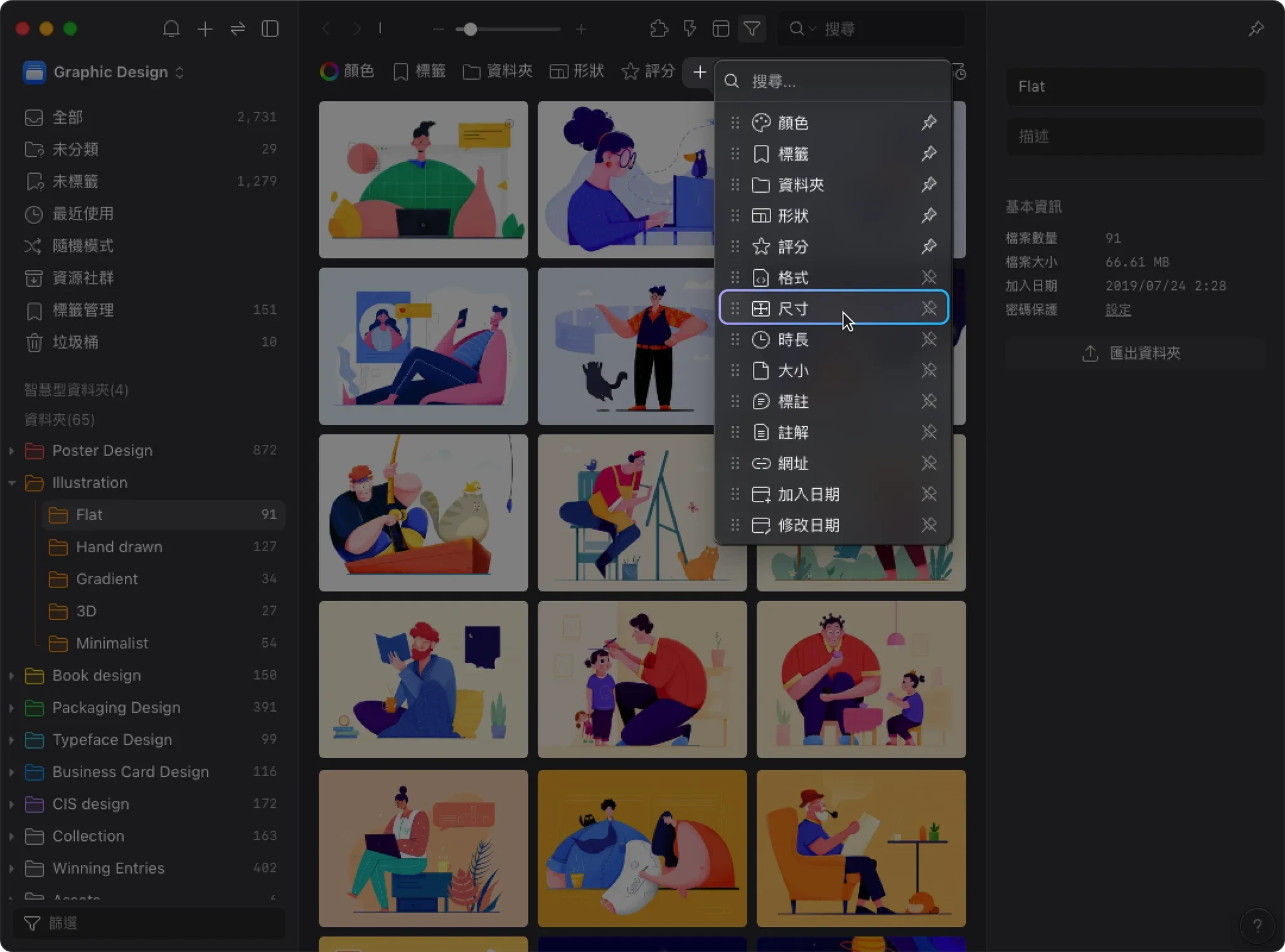Screen dimensions: 1285x952
Task: Select 註解 in the filter list
Action: coord(833,432)
